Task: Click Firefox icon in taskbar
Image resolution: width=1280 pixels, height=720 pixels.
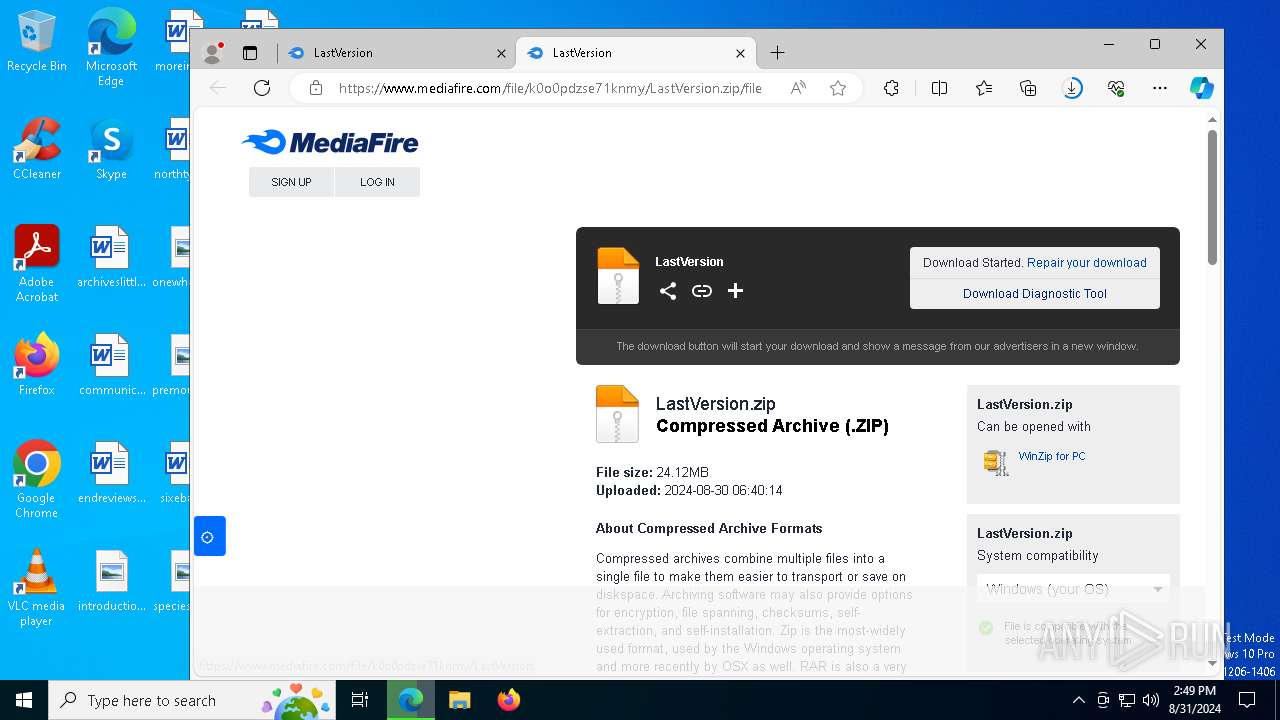Action: [509, 700]
